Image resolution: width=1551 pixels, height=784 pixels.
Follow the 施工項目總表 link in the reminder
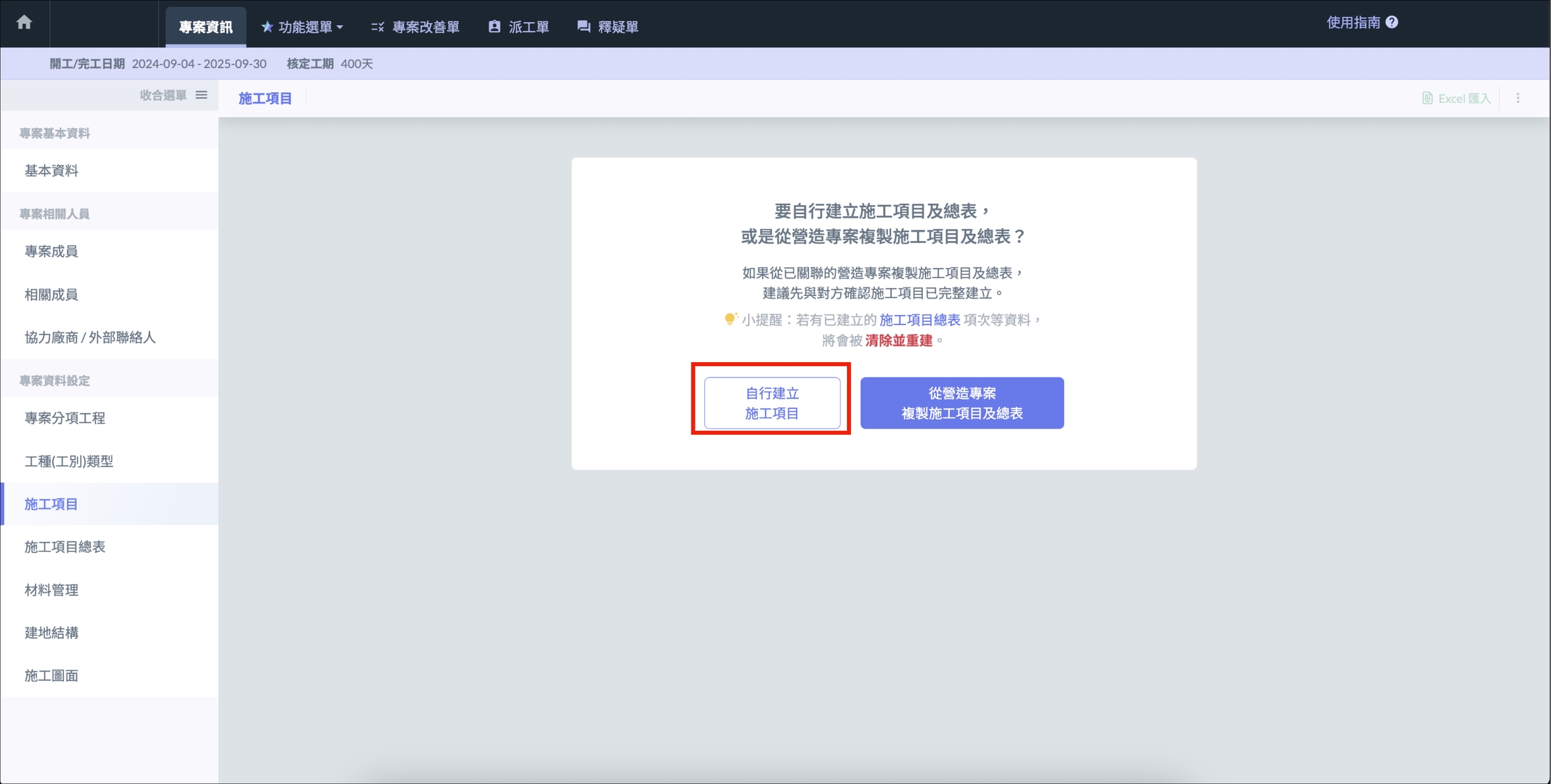tap(920, 320)
